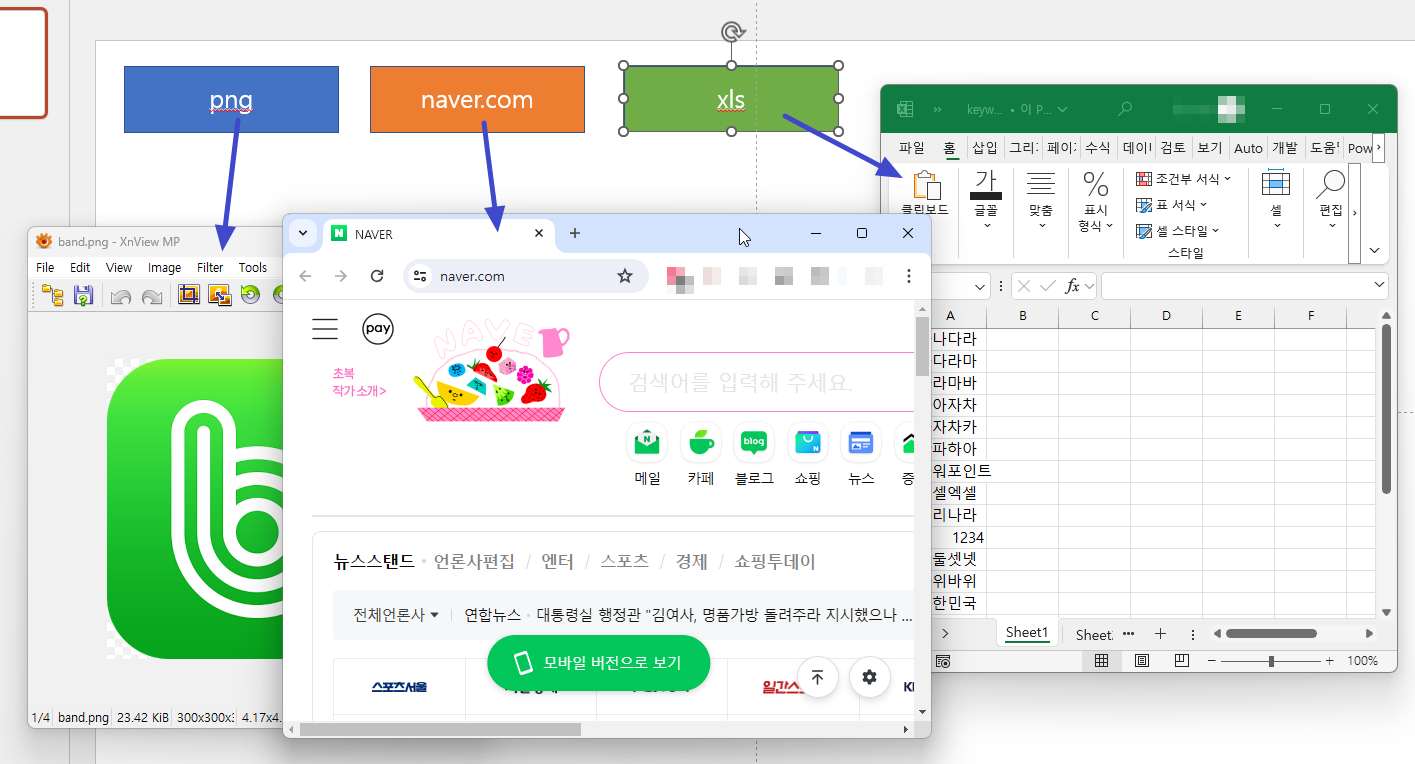Expand the Excel 편집 editing group
This screenshot has height=764, width=1415.
1331,200
